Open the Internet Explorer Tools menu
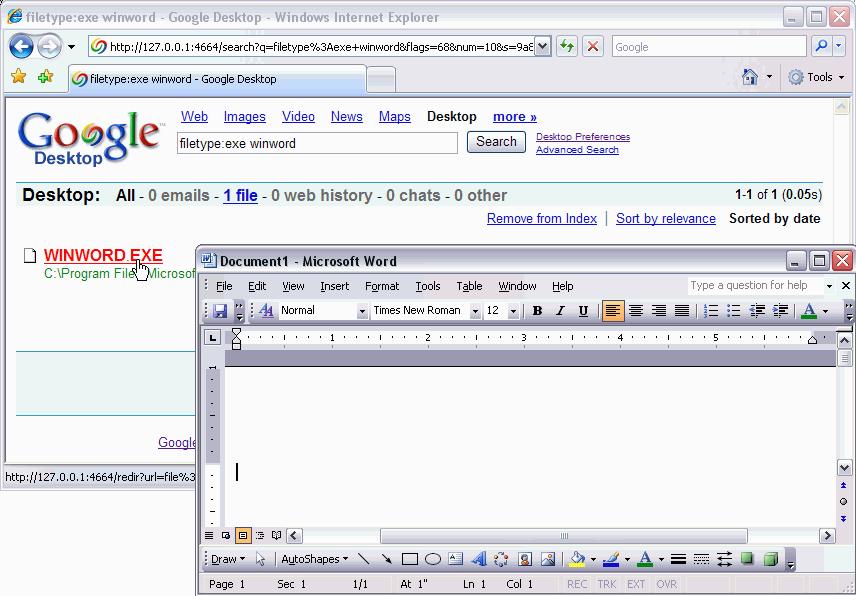 (816, 77)
